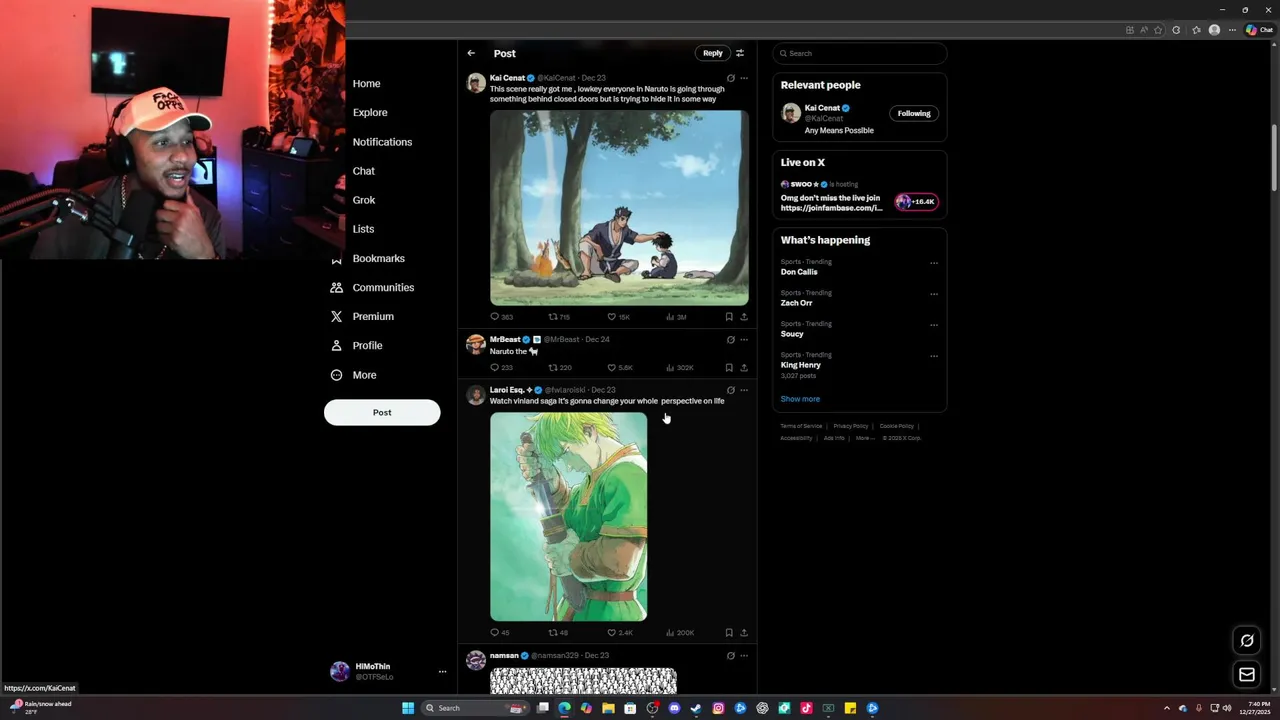Share Laroi Esq. comment
1280x720 pixels.
[744, 633]
